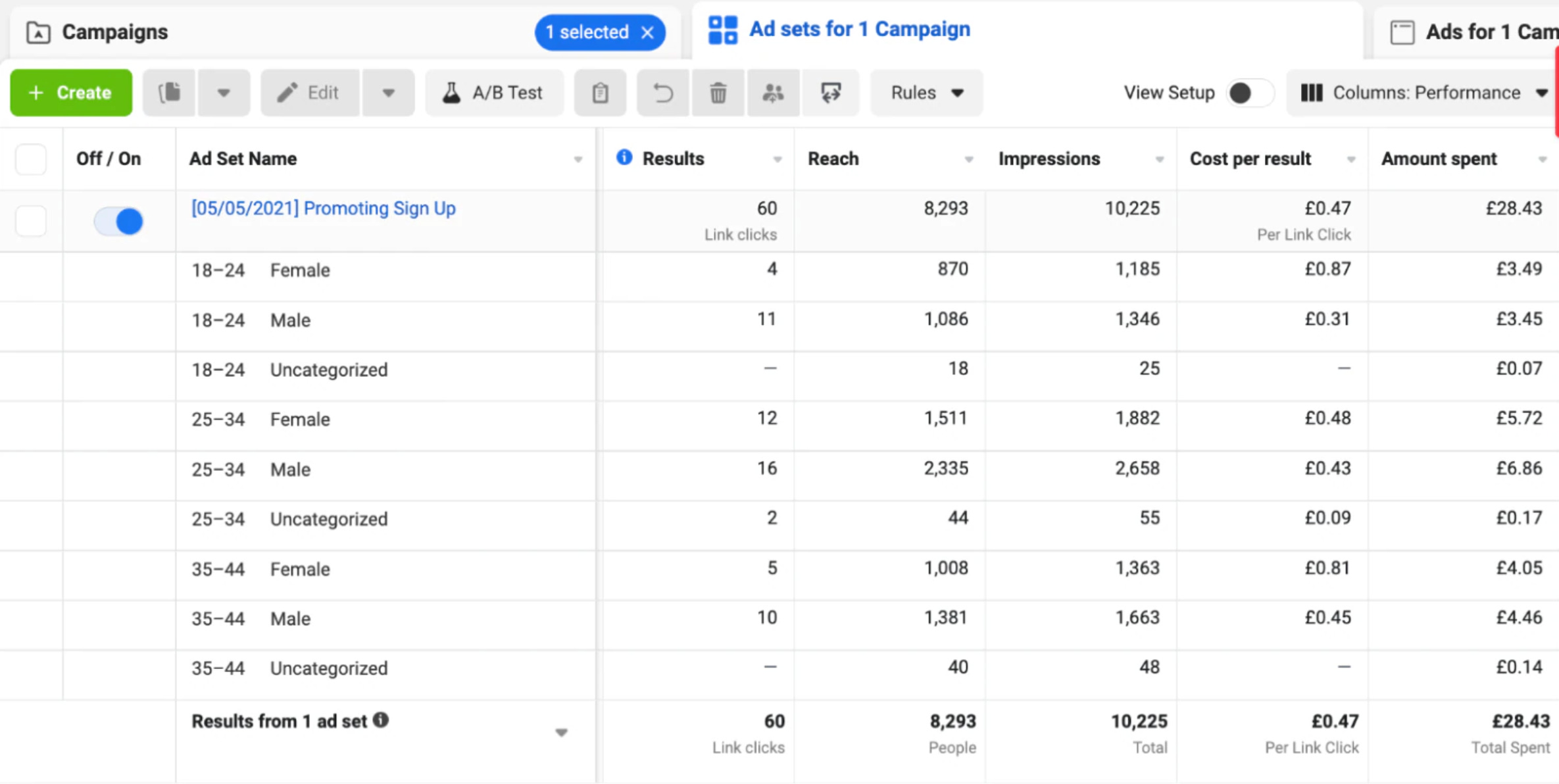Click the export/share icon in toolbar
This screenshot has height=784, width=1559.
click(x=831, y=93)
